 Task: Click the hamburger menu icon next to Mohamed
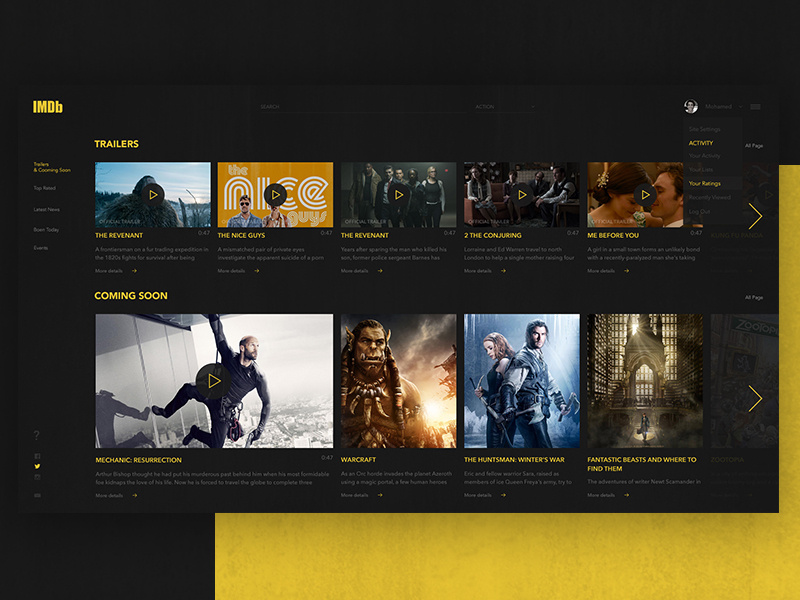click(x=756, y=107)
